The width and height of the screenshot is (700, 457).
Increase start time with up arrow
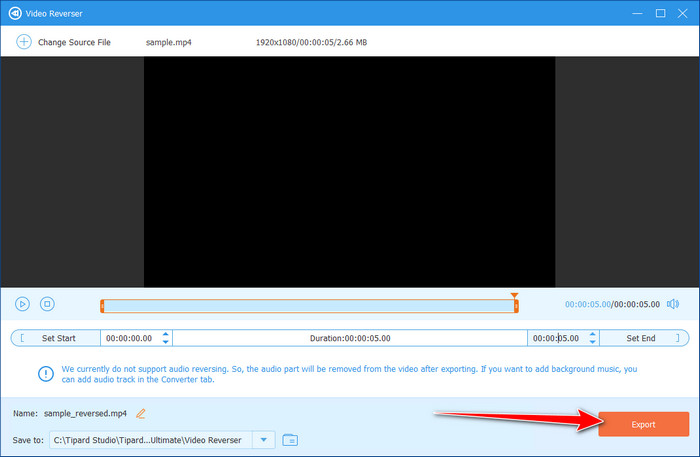[x=166, y=334]
